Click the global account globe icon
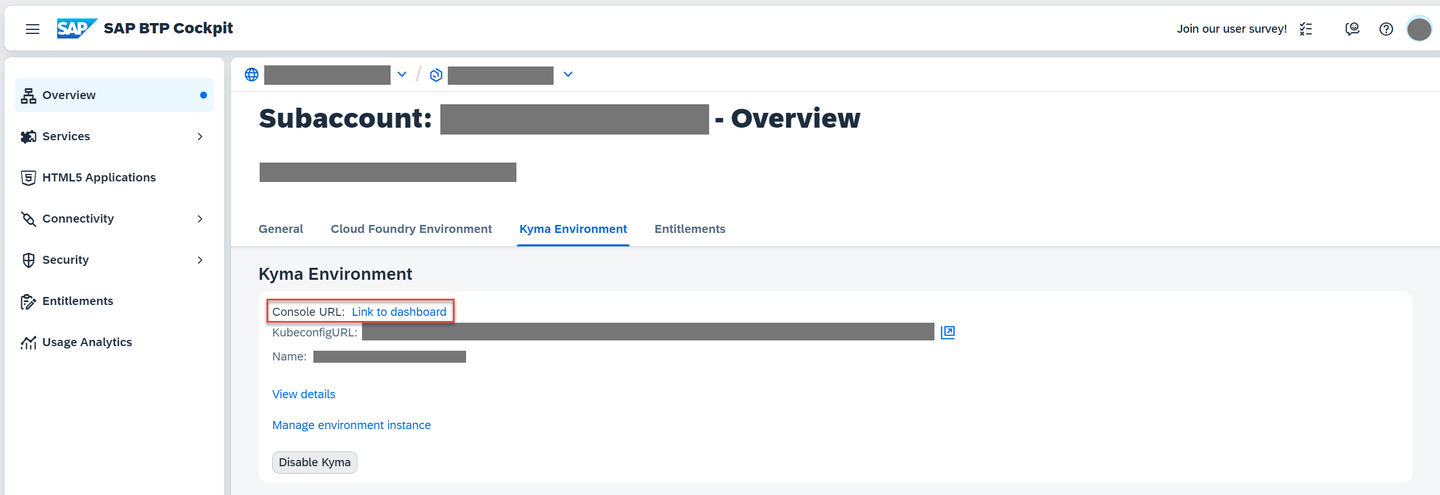This screenshot has height=495, width=1440. click(x=252, y=75)
